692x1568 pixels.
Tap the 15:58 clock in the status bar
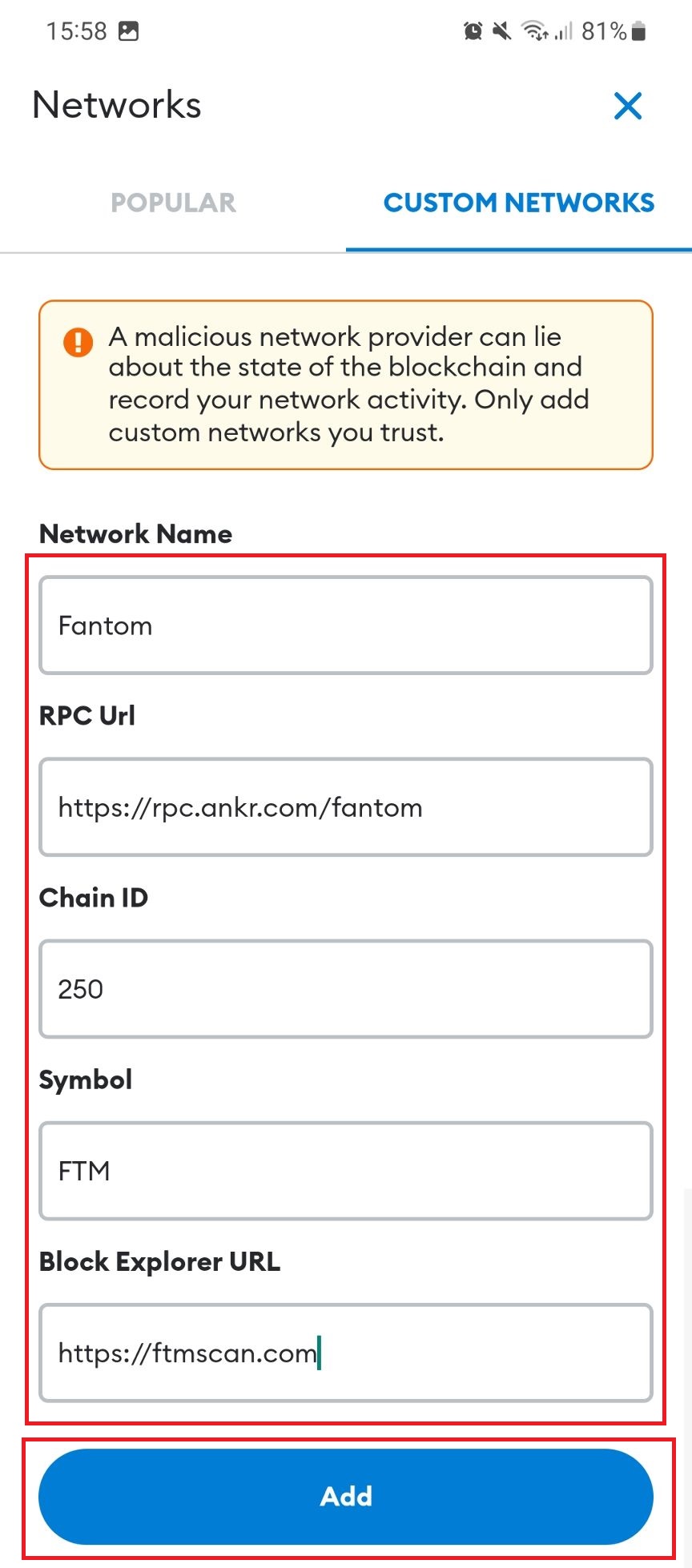pyautogui.click(x=76, y=31)
